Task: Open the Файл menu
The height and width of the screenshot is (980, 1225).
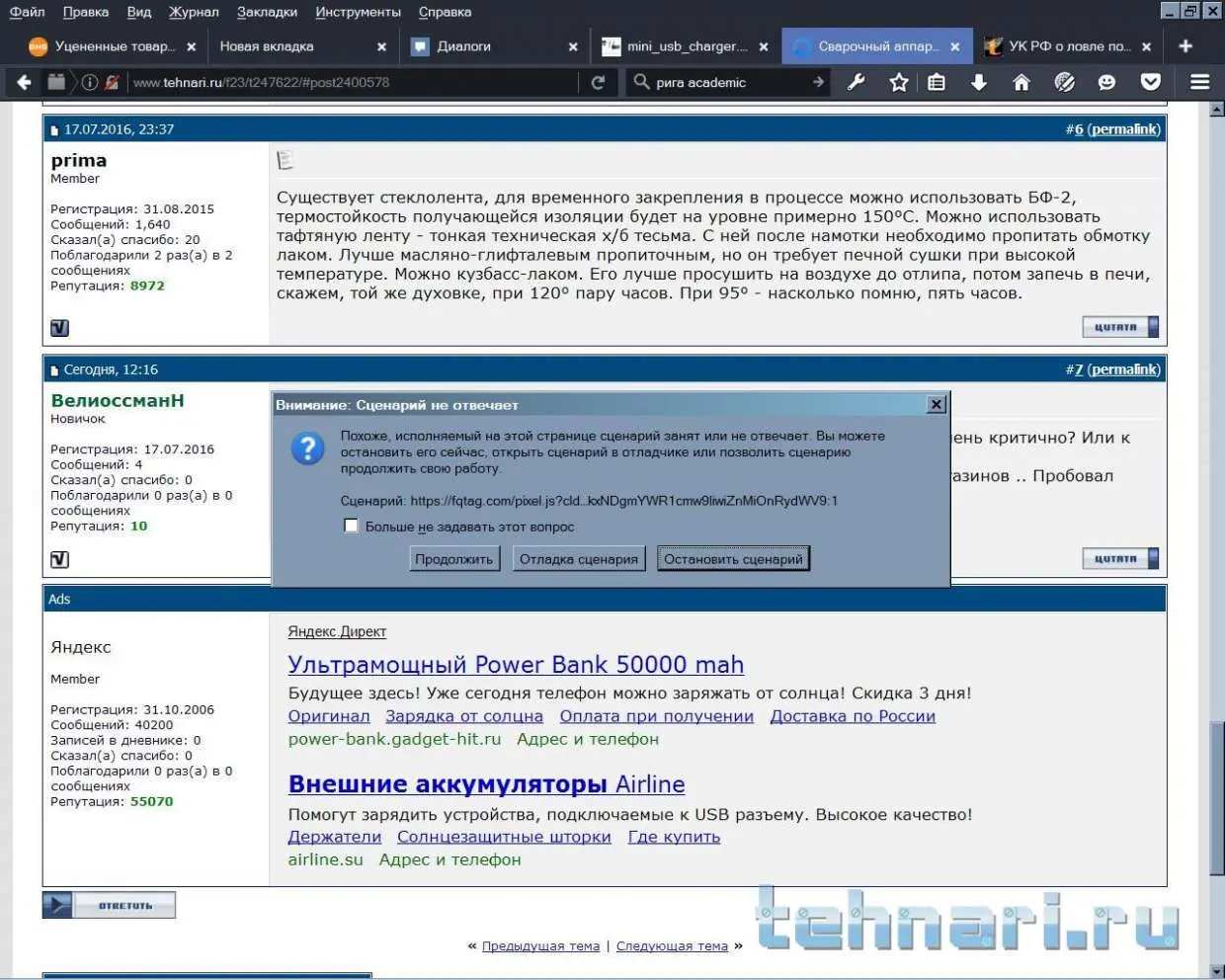Action: click(x=28, y=12)
